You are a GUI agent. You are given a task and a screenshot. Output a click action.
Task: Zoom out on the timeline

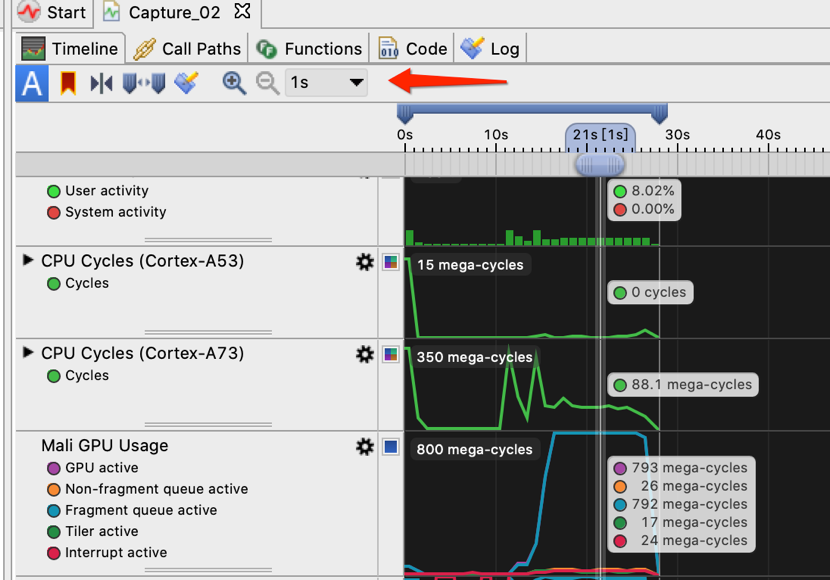(267, 84)
